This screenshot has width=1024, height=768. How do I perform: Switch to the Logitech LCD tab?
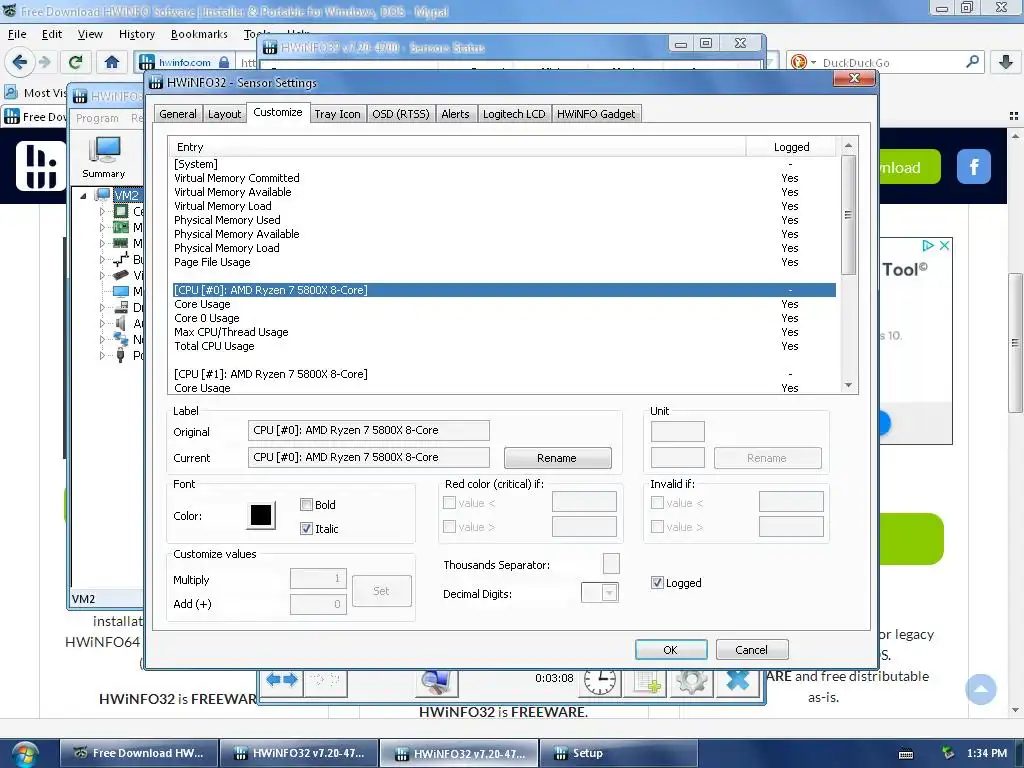click(514, 114)
